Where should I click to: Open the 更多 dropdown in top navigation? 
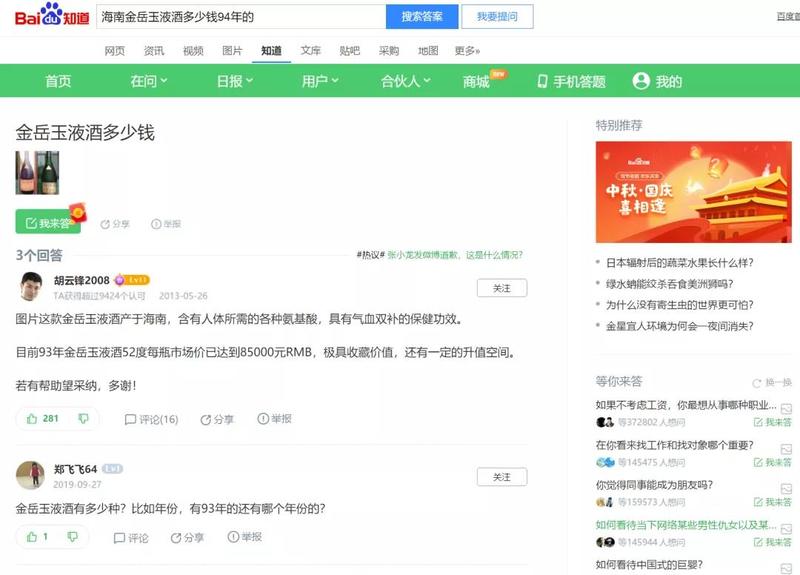[467, 51]
